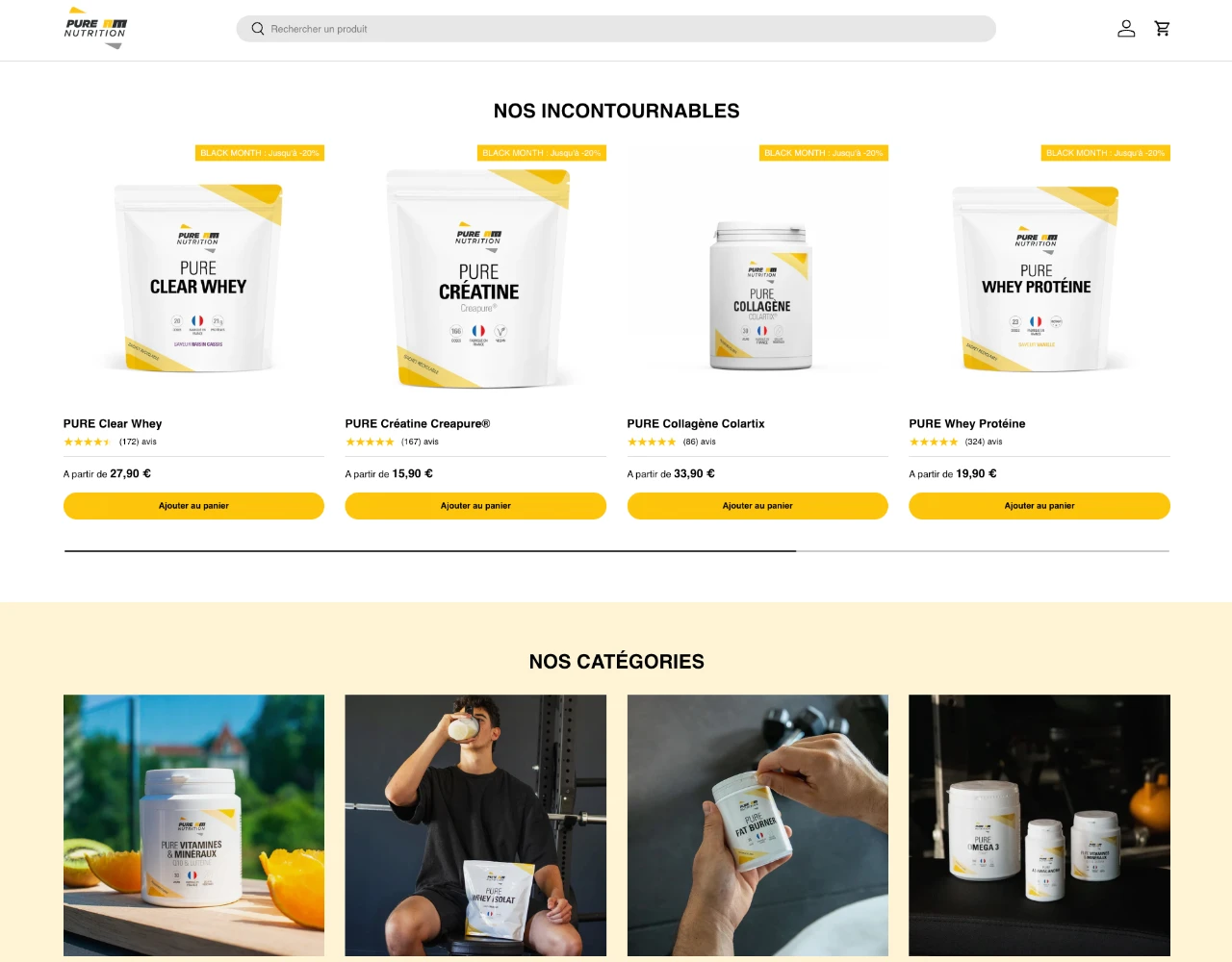Add PURE Créatine Creapure to cart

(475, 506)
